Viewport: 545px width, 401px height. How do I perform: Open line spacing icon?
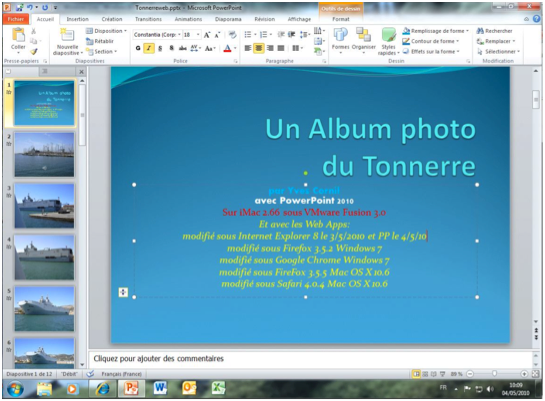304,34
